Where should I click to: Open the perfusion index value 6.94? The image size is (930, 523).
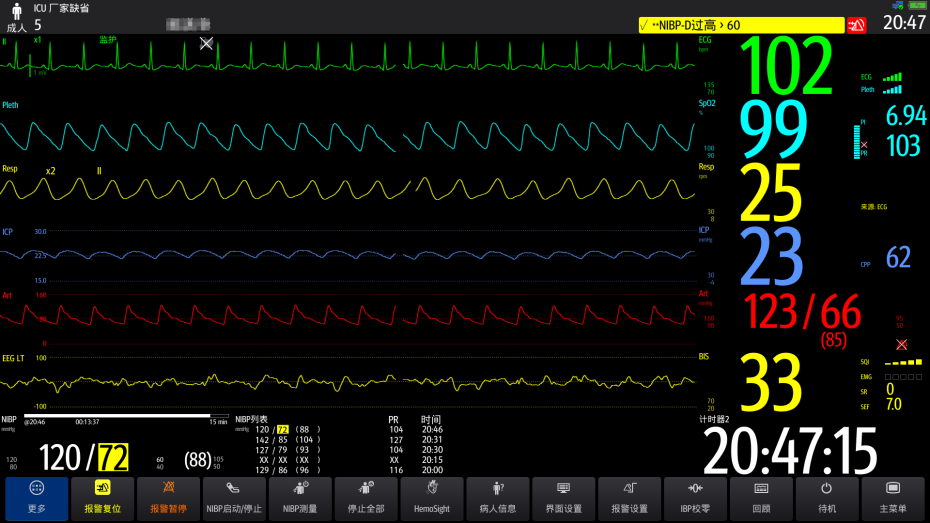(x=906, y=116)
